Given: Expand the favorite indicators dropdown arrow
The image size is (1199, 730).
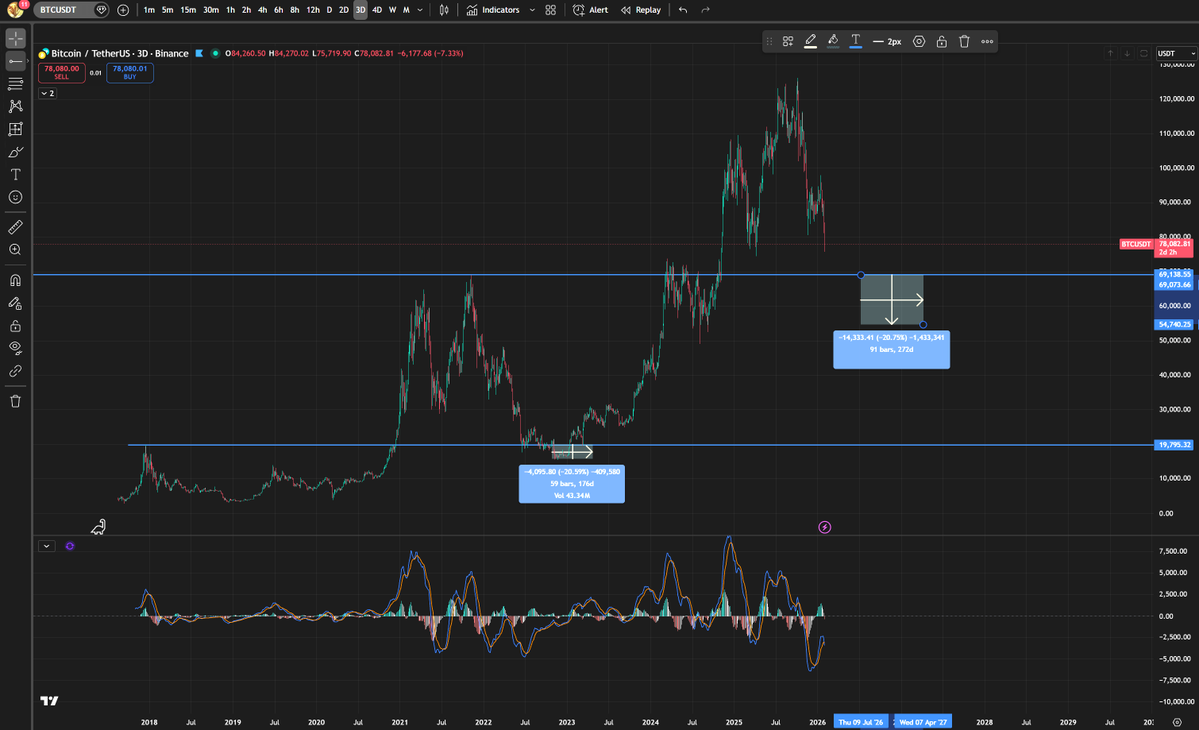Looking at the screenshot, I should [532, 10].
